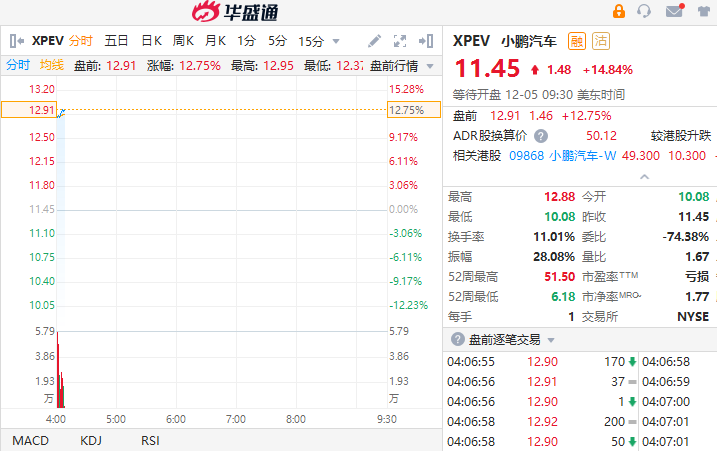Click the 沽 short-sell badge

601,41
